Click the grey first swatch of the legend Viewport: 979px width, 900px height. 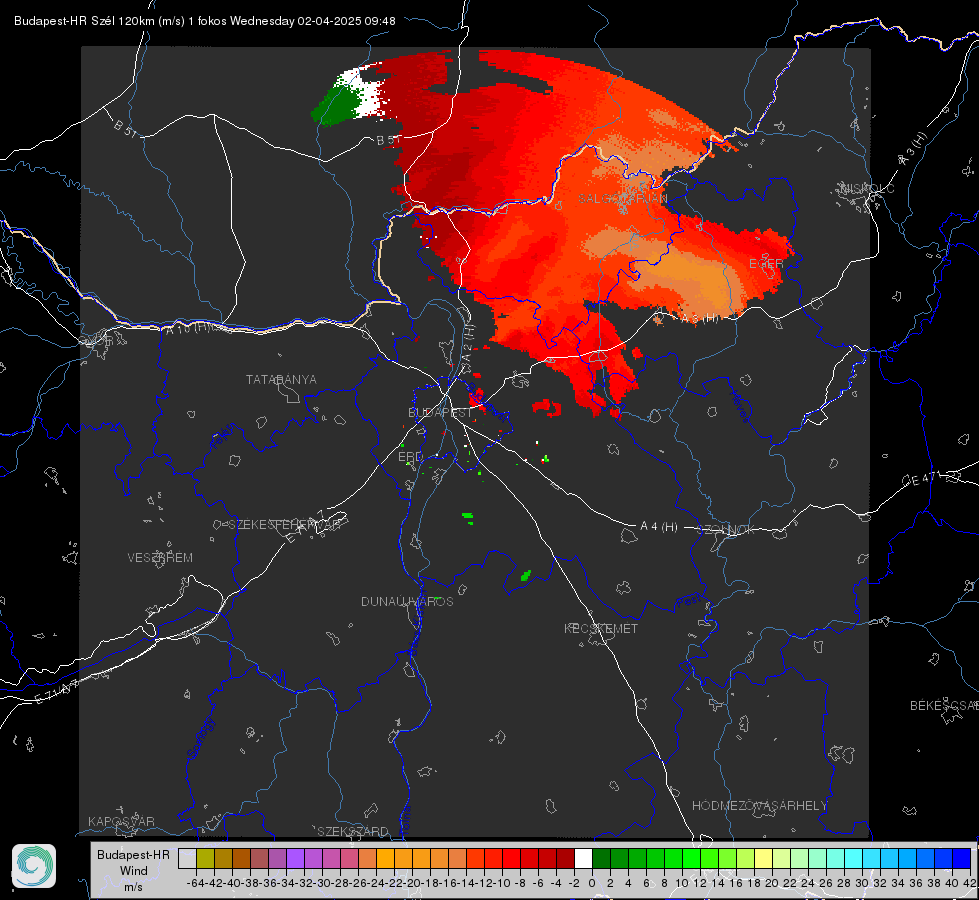click(187, 858)
